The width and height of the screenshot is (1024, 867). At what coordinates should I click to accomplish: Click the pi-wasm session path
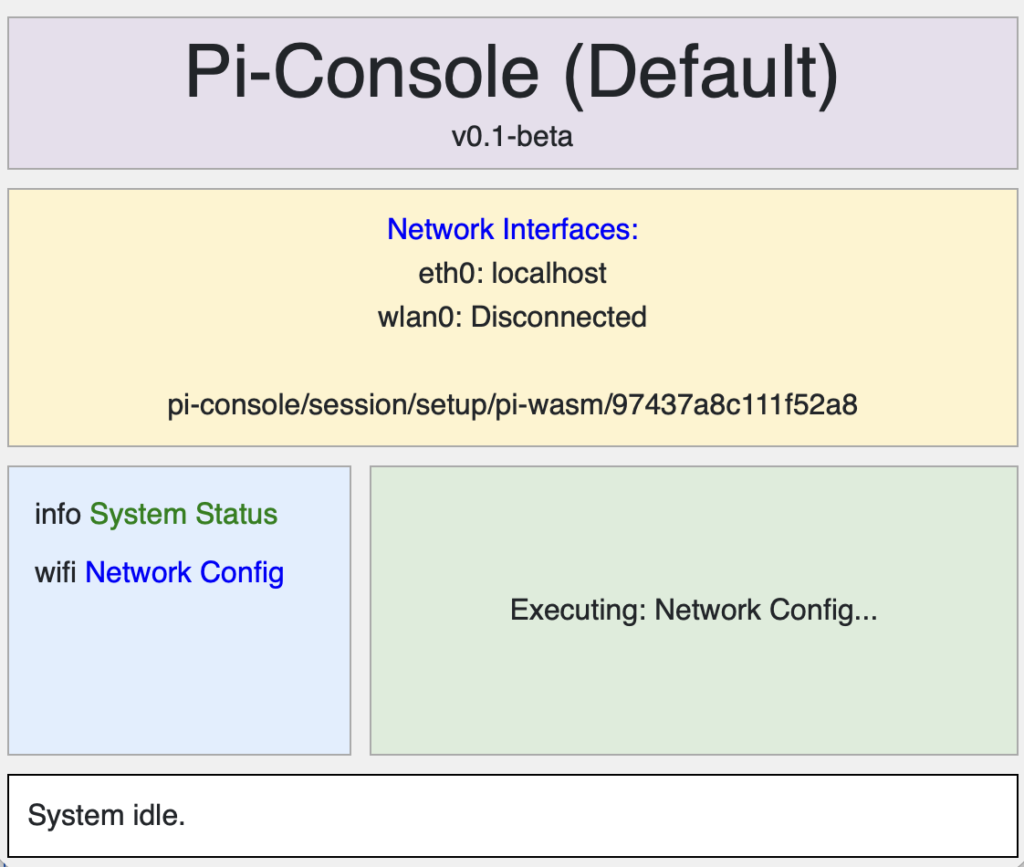(512, 405)
